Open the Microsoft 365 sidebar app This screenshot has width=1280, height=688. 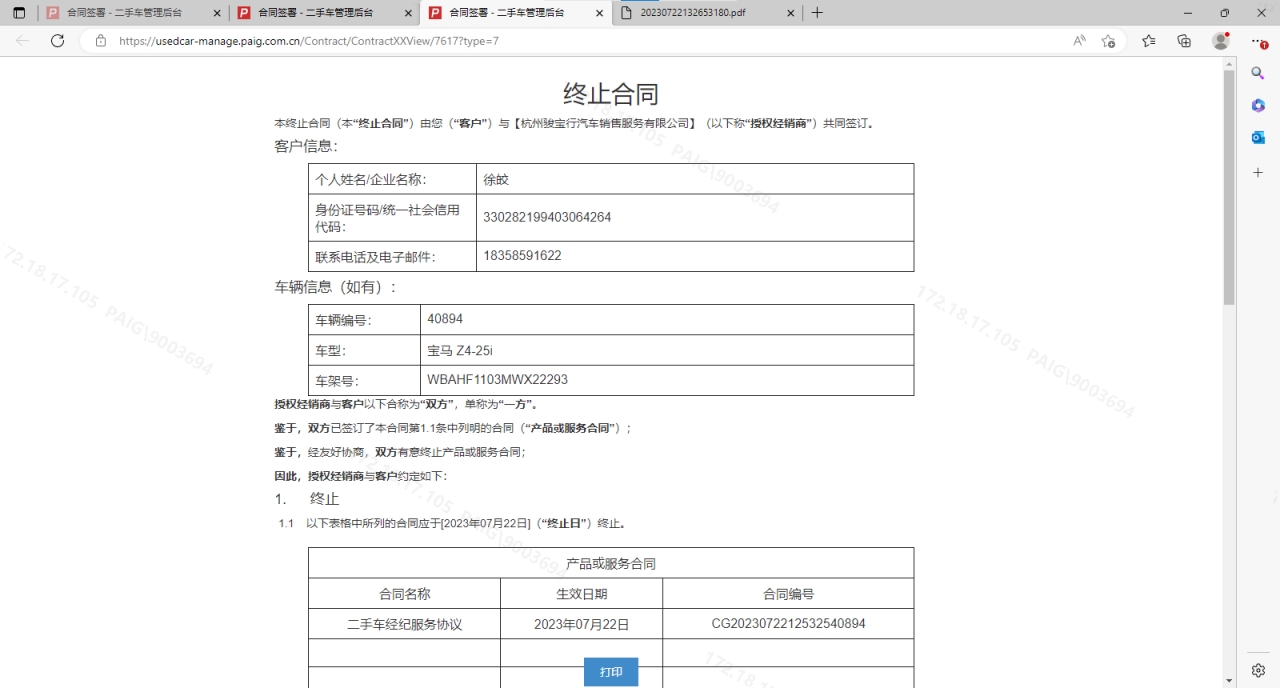click(1258, 105)
